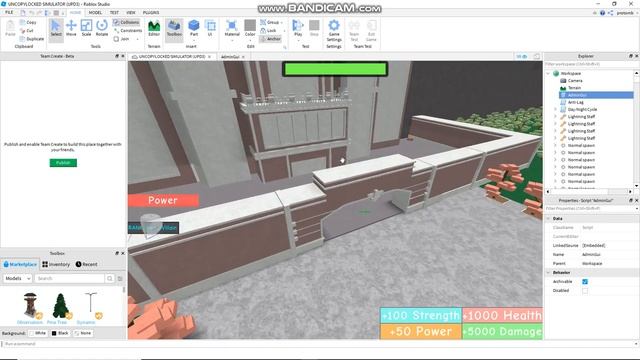Screen dimensions: 640x360
Task: Open the Color dropdown arrow
Action: click(250, 40)
